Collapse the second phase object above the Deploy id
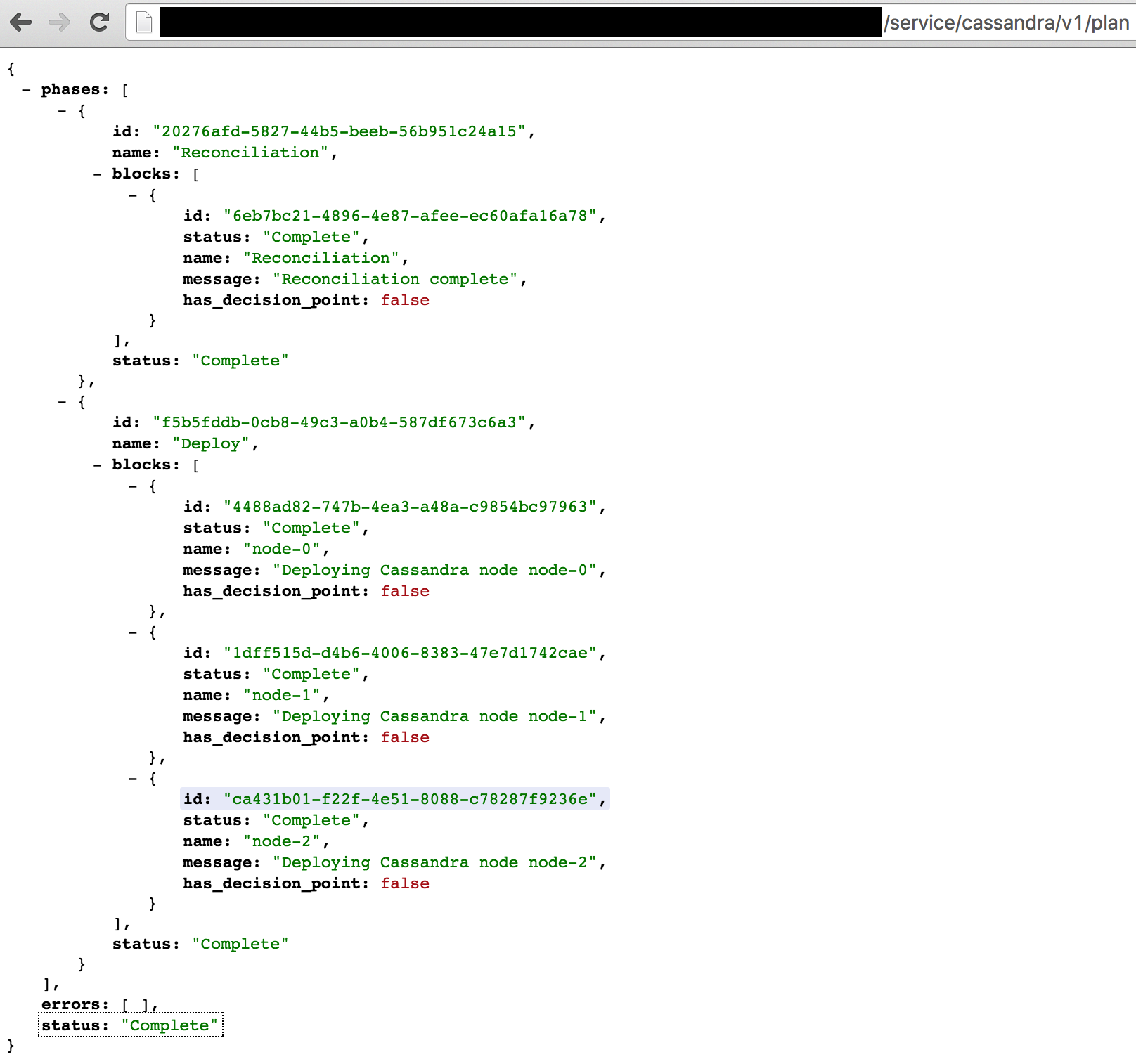1136x1064 pixels. [x=63, y=402]
